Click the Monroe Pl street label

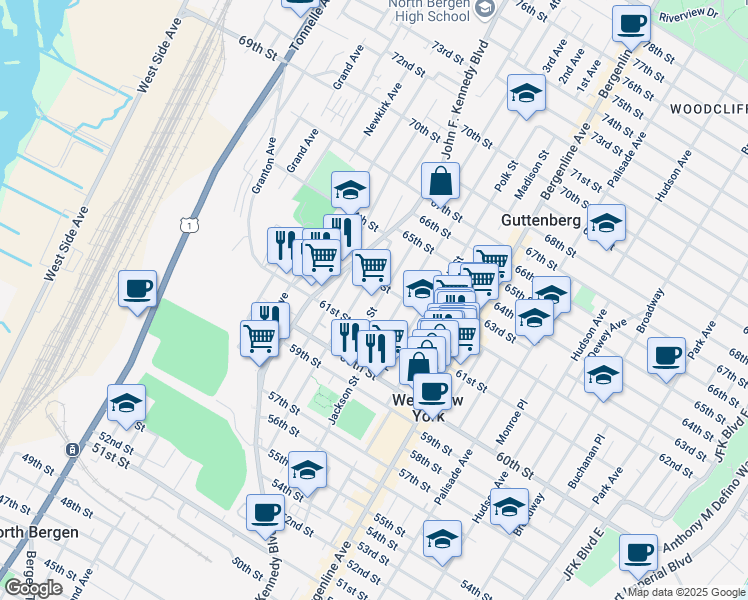512,422
